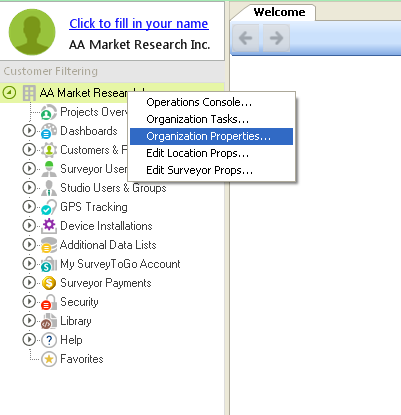Click the Customer Filtering field
This screenshot has height=415, width=401.
[x=112, y=71]
